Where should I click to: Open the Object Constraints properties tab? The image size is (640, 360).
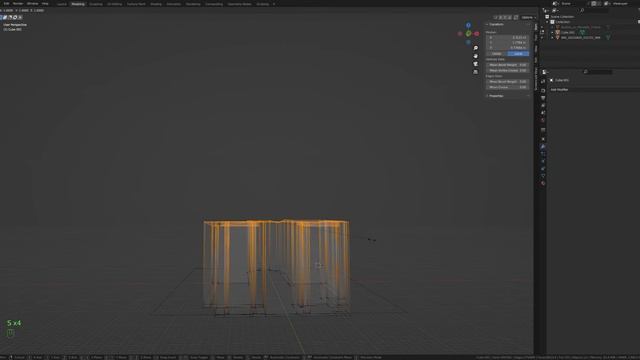(x=543, y=168)
